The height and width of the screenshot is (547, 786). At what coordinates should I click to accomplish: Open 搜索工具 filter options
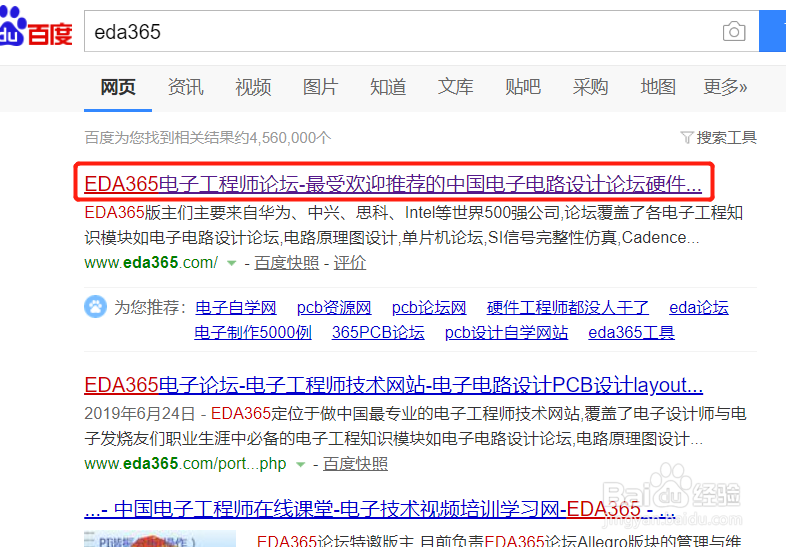726,137
